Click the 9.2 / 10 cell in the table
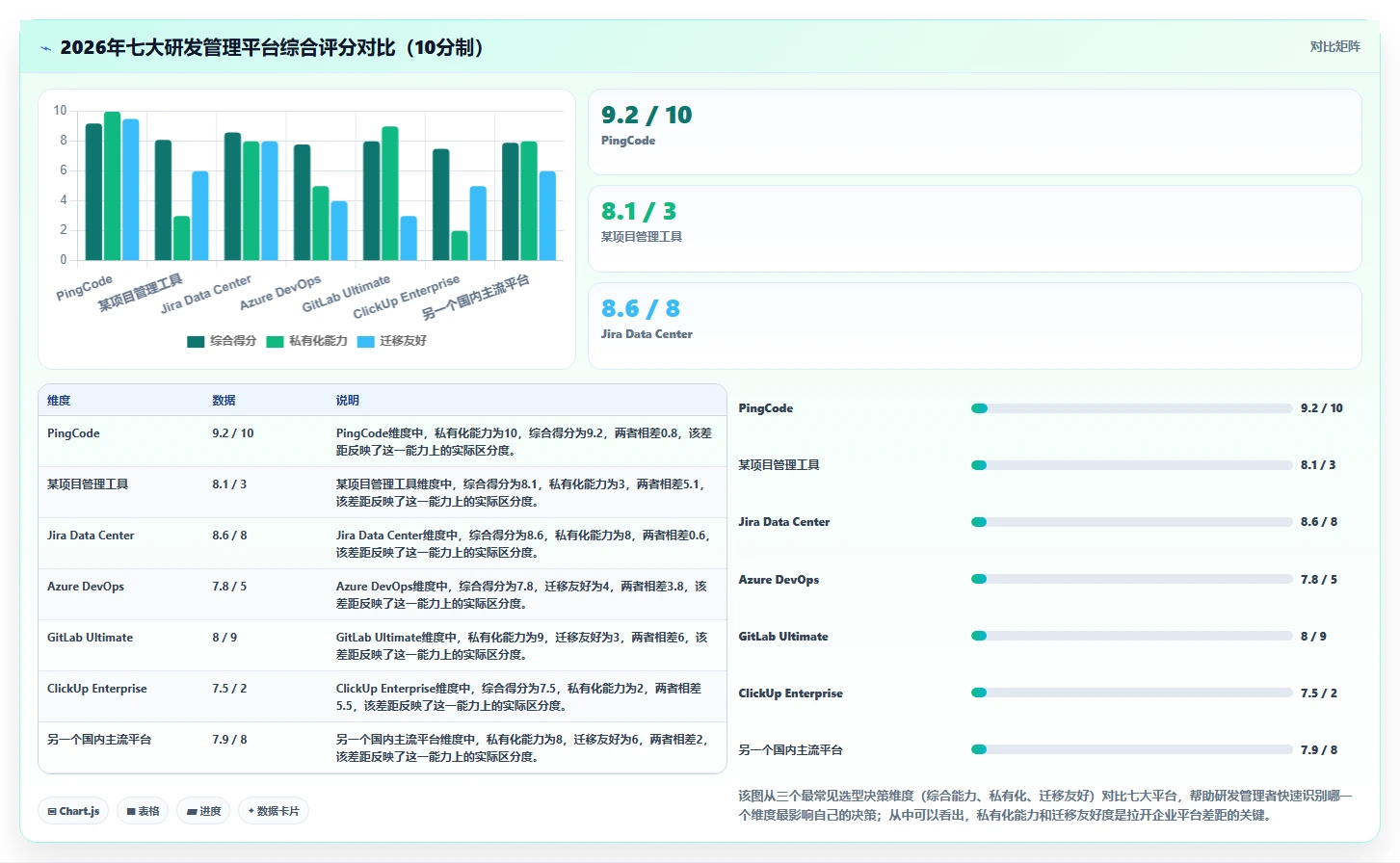This screenshot has height=863, width=1400. [x=233, y=433]
